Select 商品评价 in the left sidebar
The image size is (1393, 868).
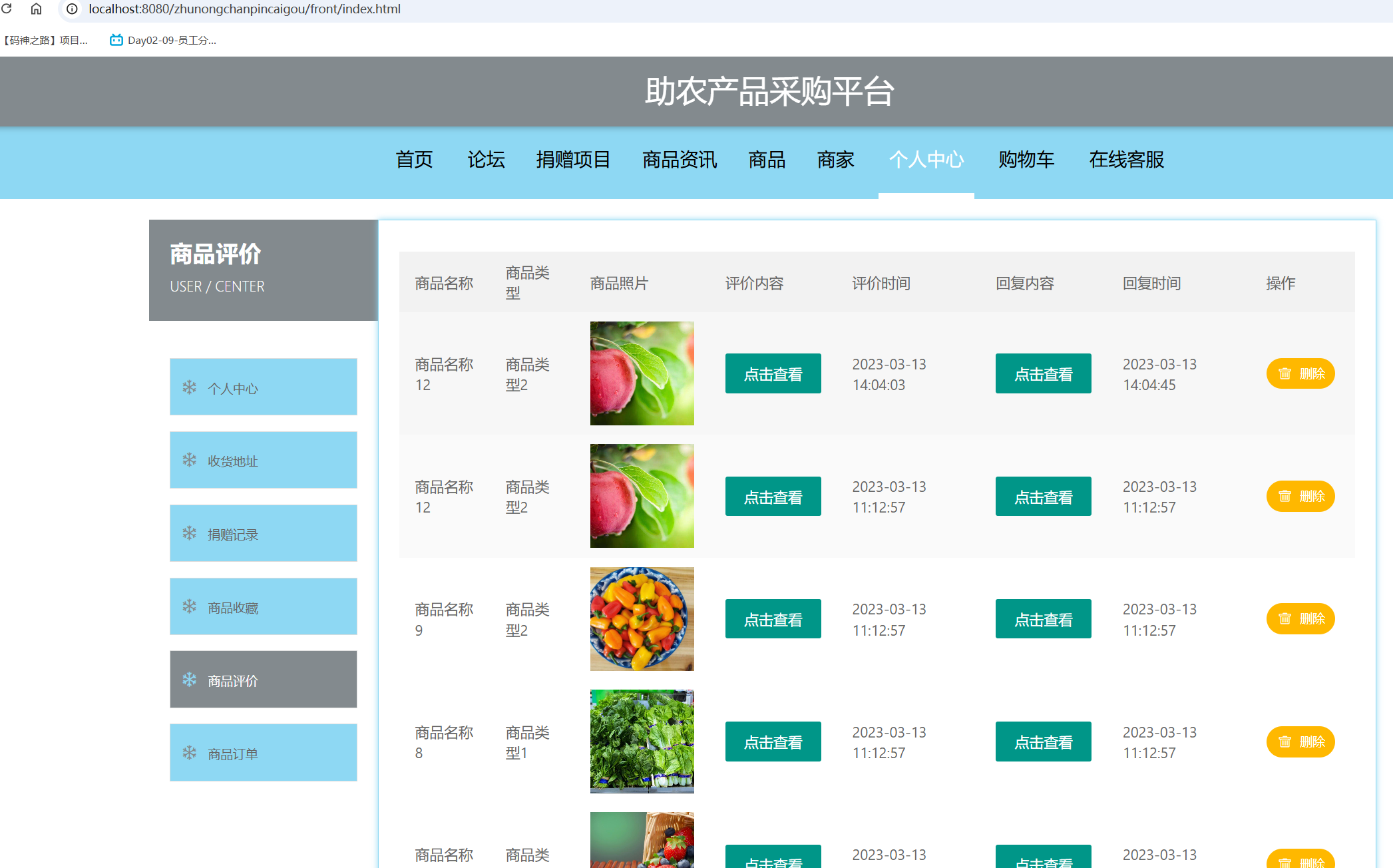264,680
